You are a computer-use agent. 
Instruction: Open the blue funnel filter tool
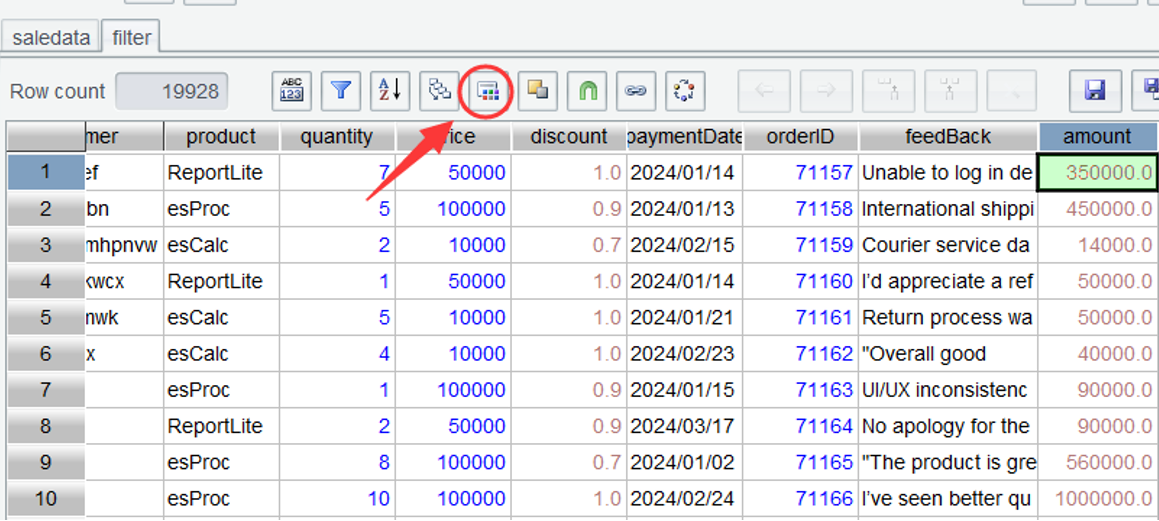tap(341, 91)
